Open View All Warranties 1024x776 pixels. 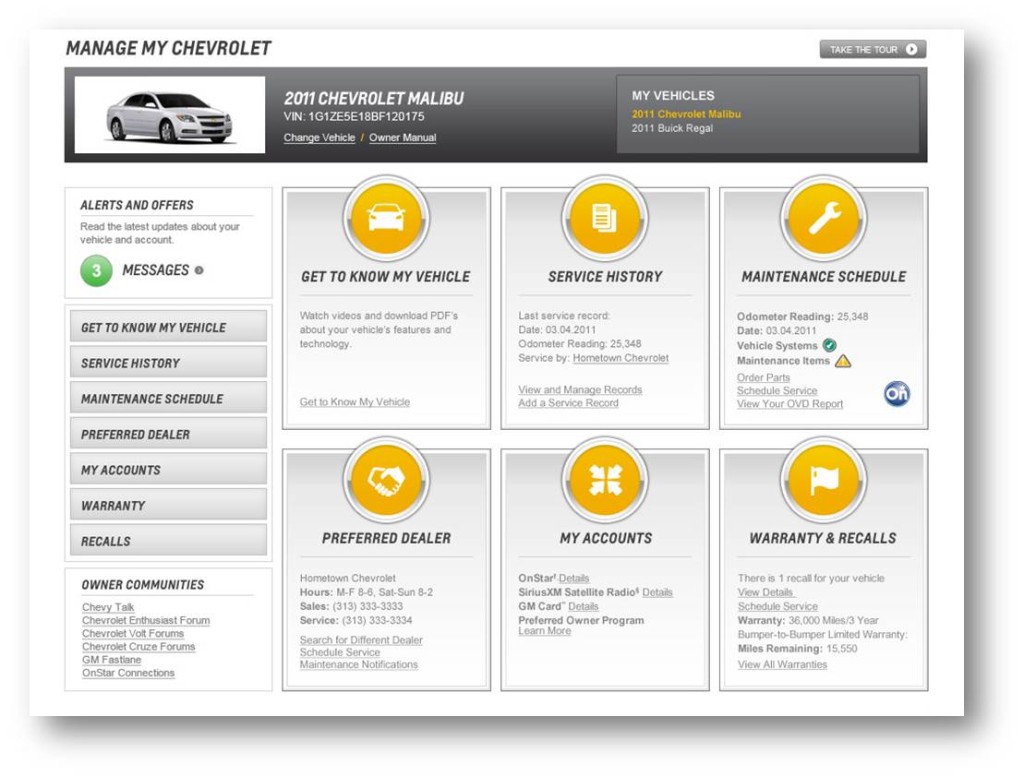click(782, 664)
